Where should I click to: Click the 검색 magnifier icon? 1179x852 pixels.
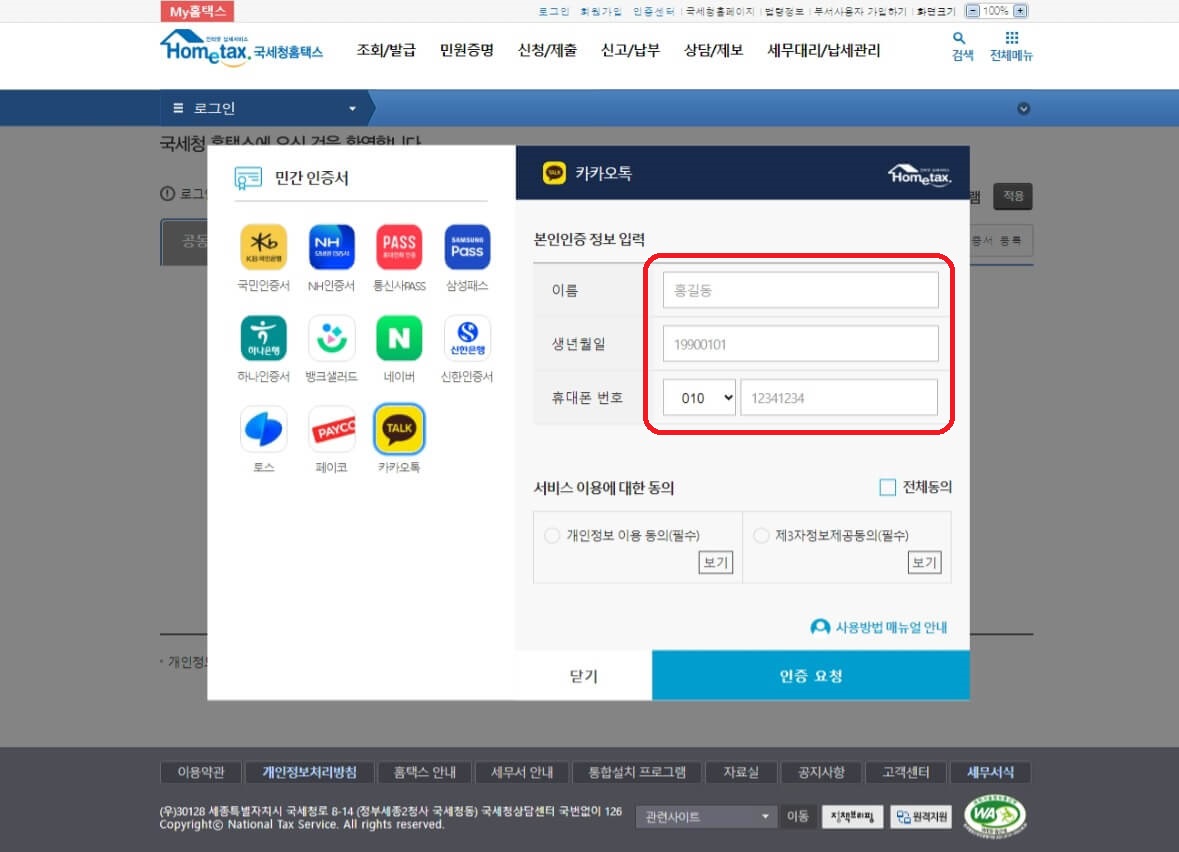pos(959,38)
